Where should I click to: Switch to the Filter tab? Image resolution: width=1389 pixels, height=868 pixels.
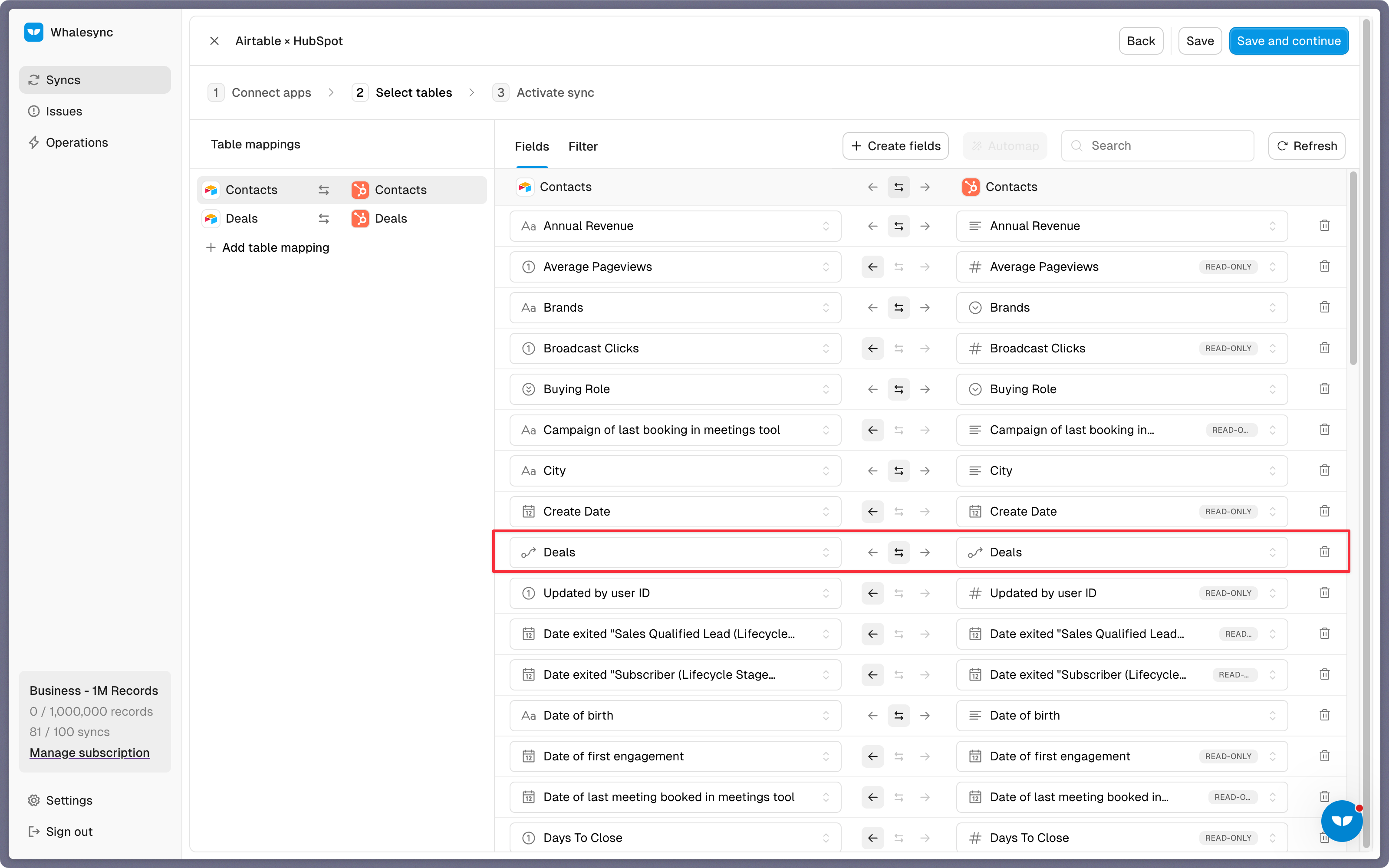click(583, 146)
